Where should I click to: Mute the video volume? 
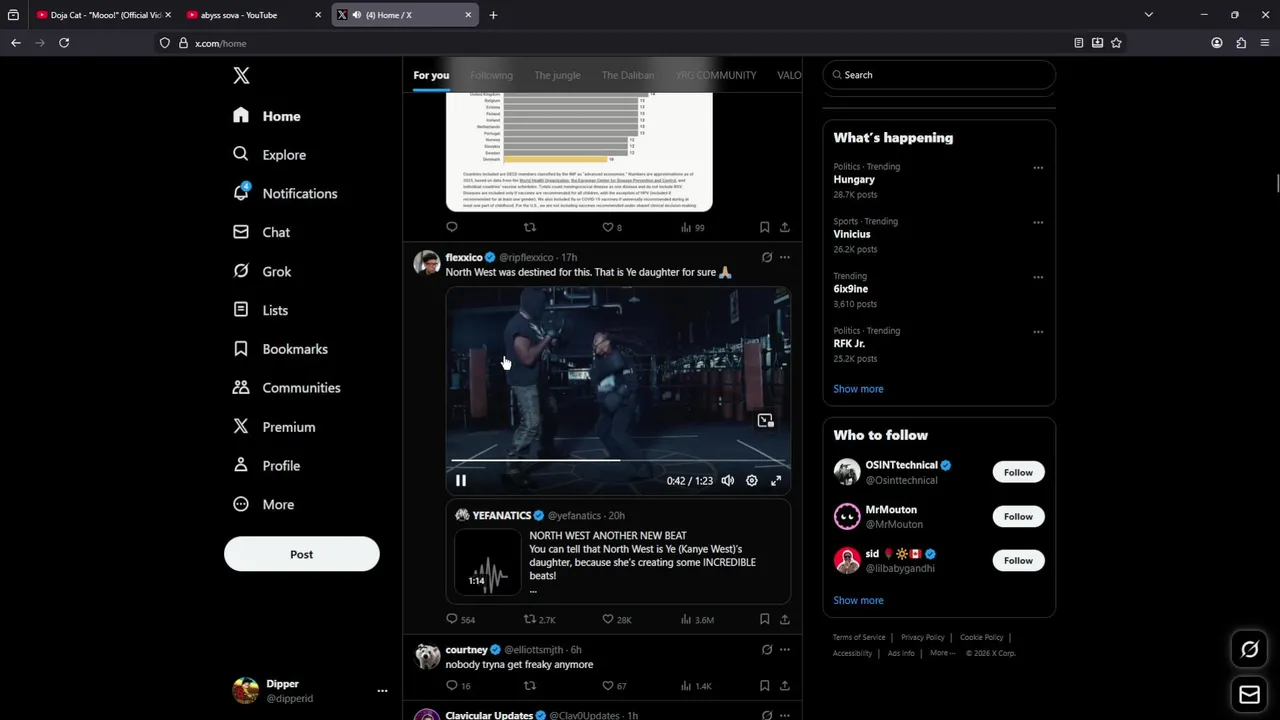point(728,481)
